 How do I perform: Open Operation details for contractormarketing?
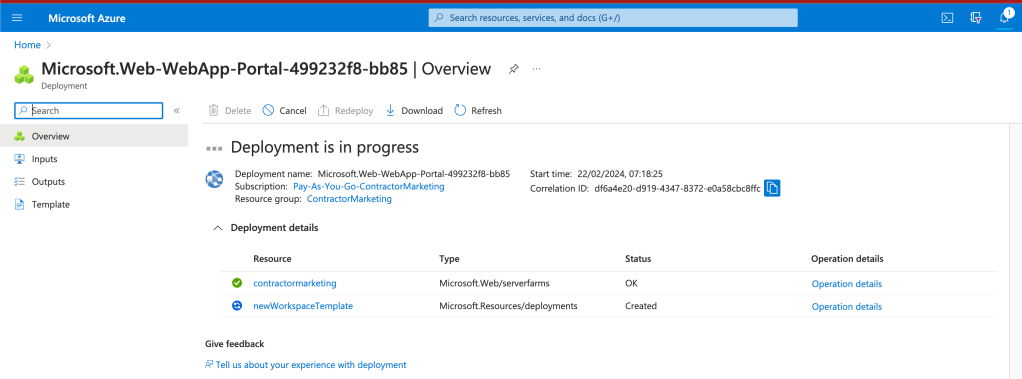tap(847, 284)
